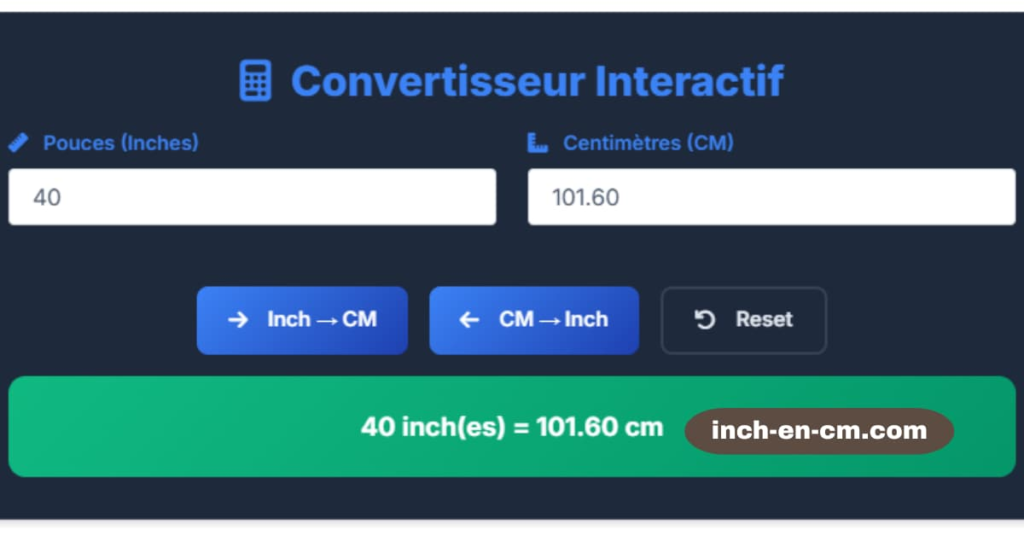The image size is (1024, 536).
Task: Click the Convertisseur Interactif heading
Action: (537, 81)
